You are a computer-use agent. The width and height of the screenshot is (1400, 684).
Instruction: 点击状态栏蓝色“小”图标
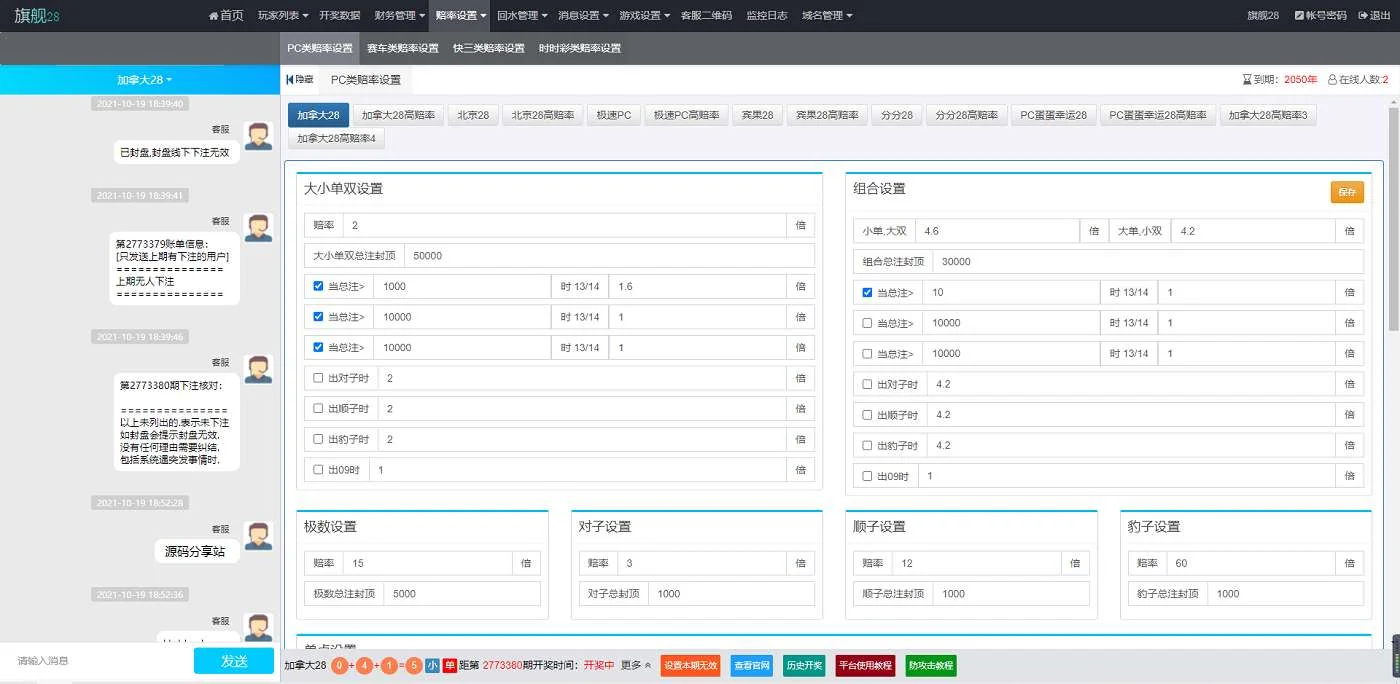click(x=432, y=665)
